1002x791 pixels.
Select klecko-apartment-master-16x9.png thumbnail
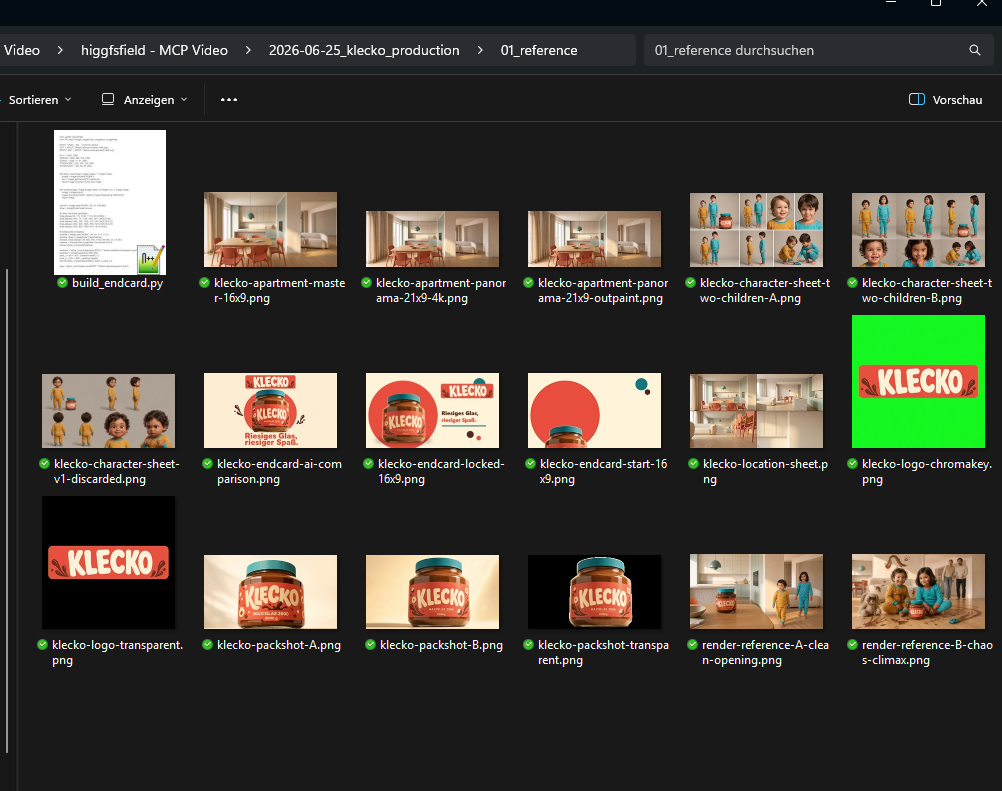tap(270, 229)
